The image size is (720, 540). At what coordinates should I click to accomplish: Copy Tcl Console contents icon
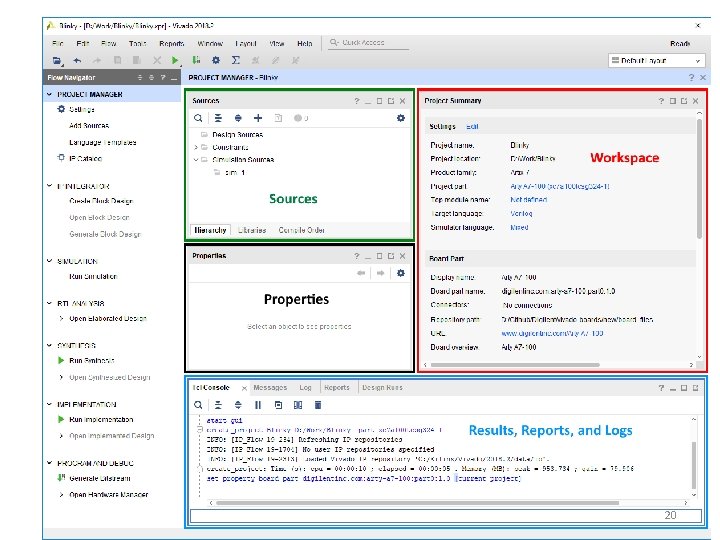278,405
